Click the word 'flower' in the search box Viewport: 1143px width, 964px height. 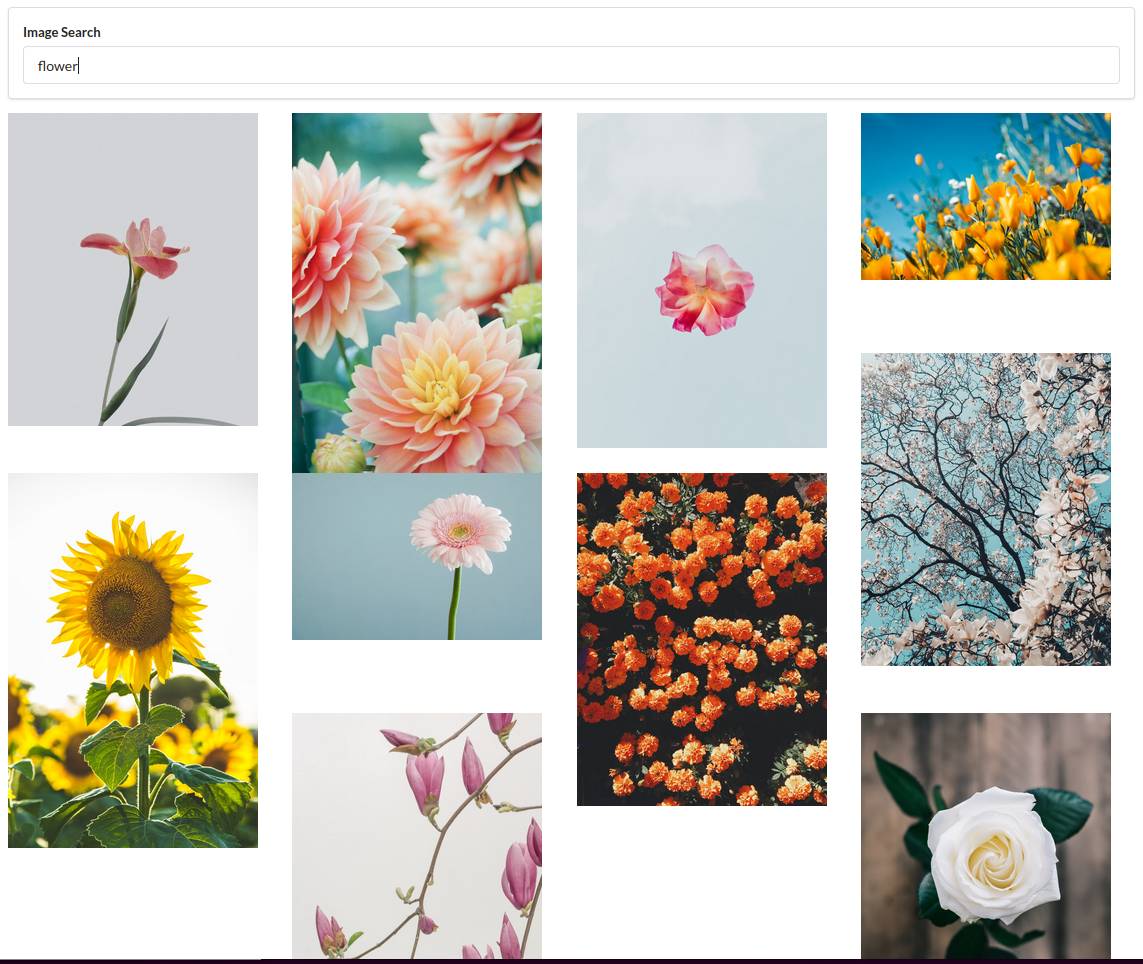pyautogui.click(x=57, y=66)
